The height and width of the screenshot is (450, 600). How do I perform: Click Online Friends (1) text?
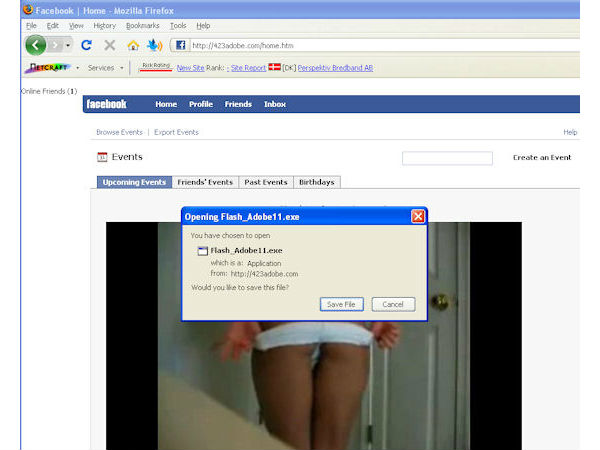pos(49,91)
